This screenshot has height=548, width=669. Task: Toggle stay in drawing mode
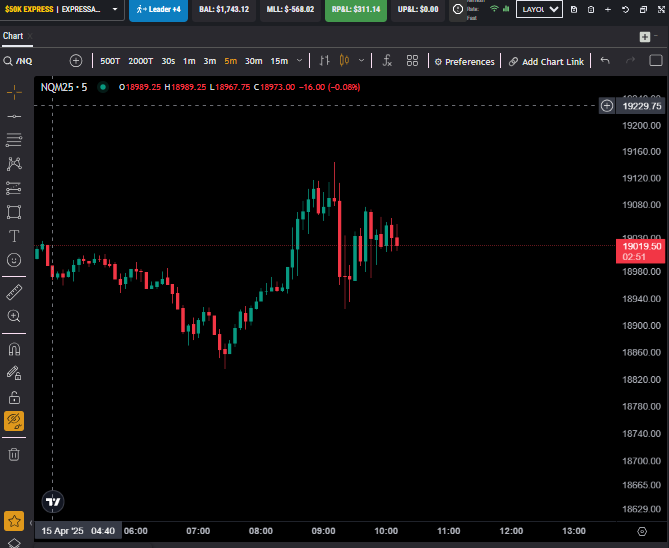click(x=14, y=373)
